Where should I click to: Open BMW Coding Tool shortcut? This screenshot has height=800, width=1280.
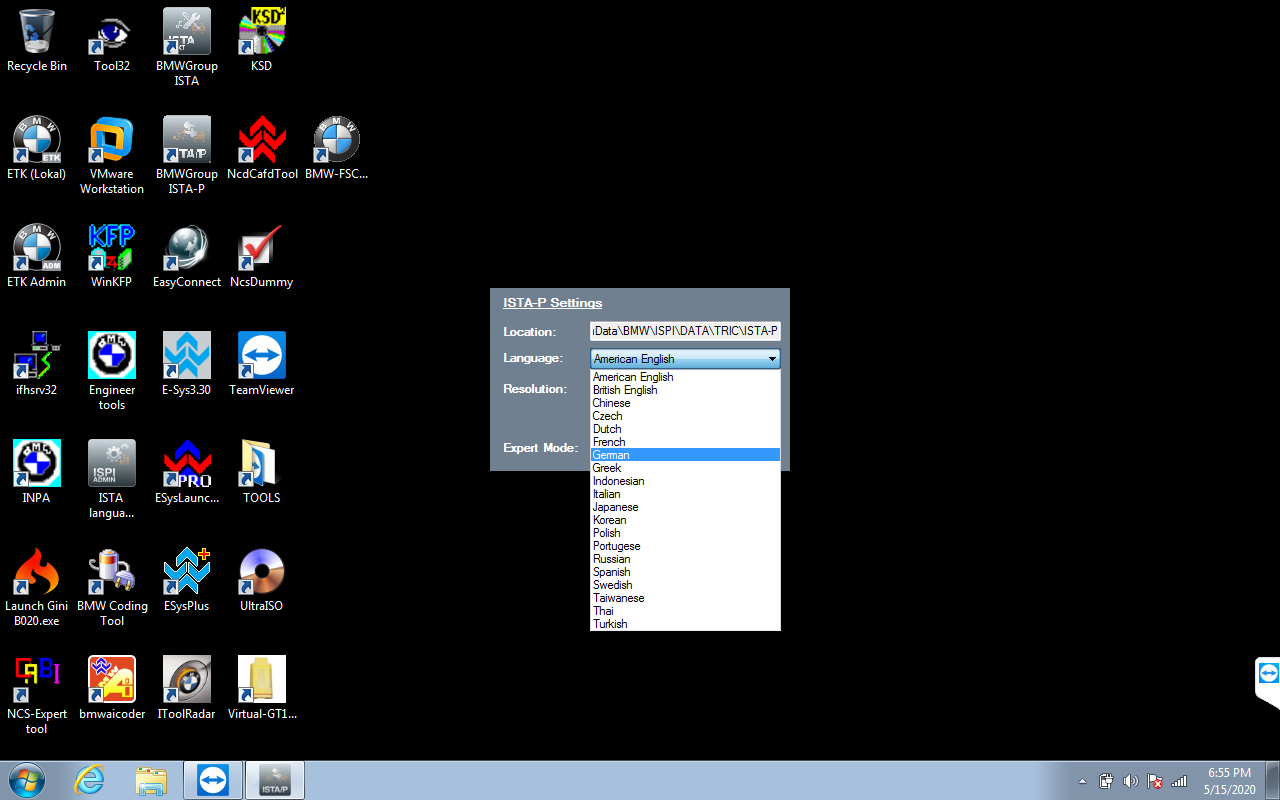(x=112, y=587)
